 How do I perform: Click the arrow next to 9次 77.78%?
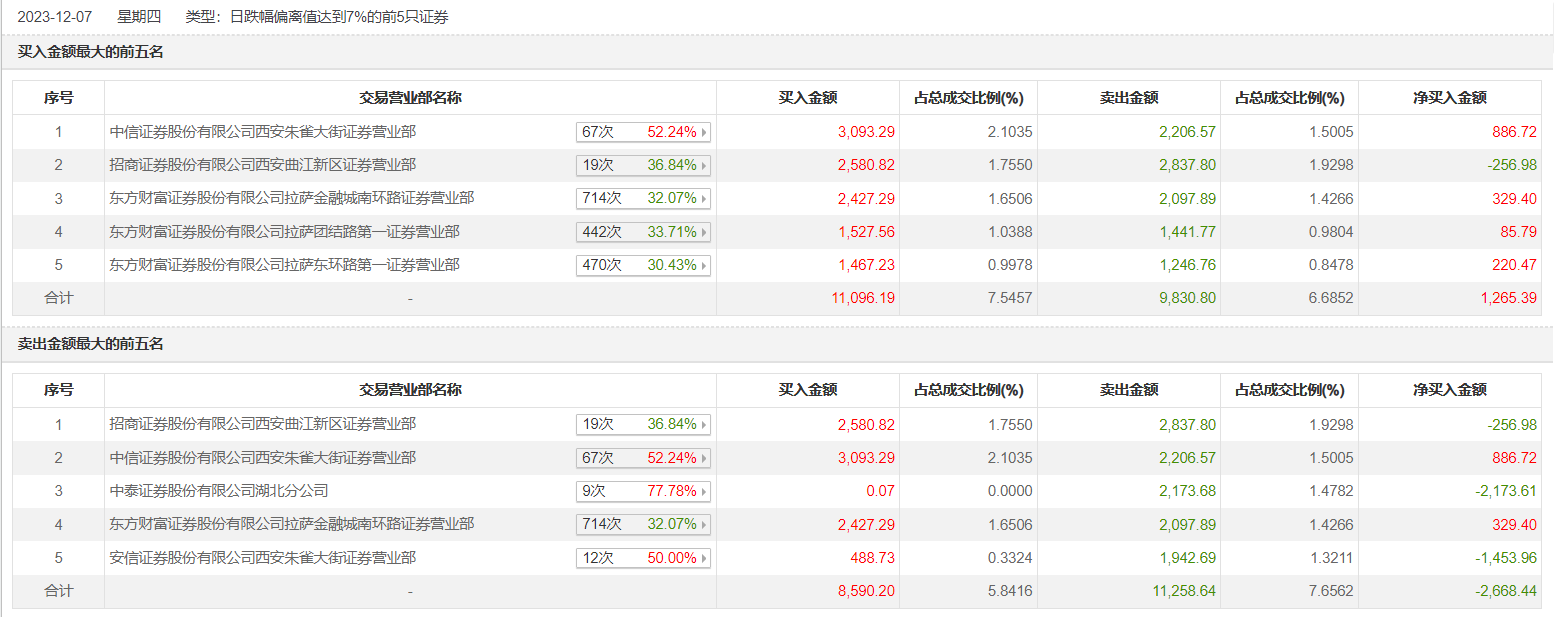pyautogui.click(x=704, y=492)
